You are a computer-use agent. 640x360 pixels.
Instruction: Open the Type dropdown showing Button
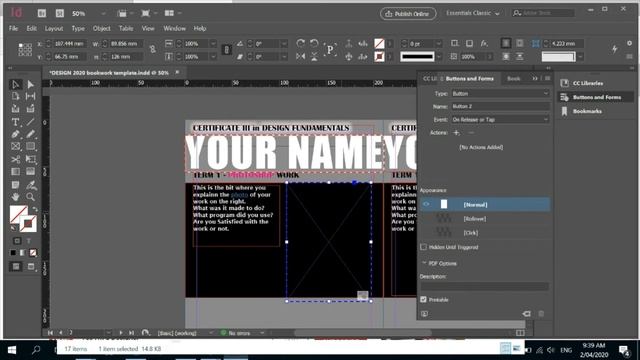(500, 93)
